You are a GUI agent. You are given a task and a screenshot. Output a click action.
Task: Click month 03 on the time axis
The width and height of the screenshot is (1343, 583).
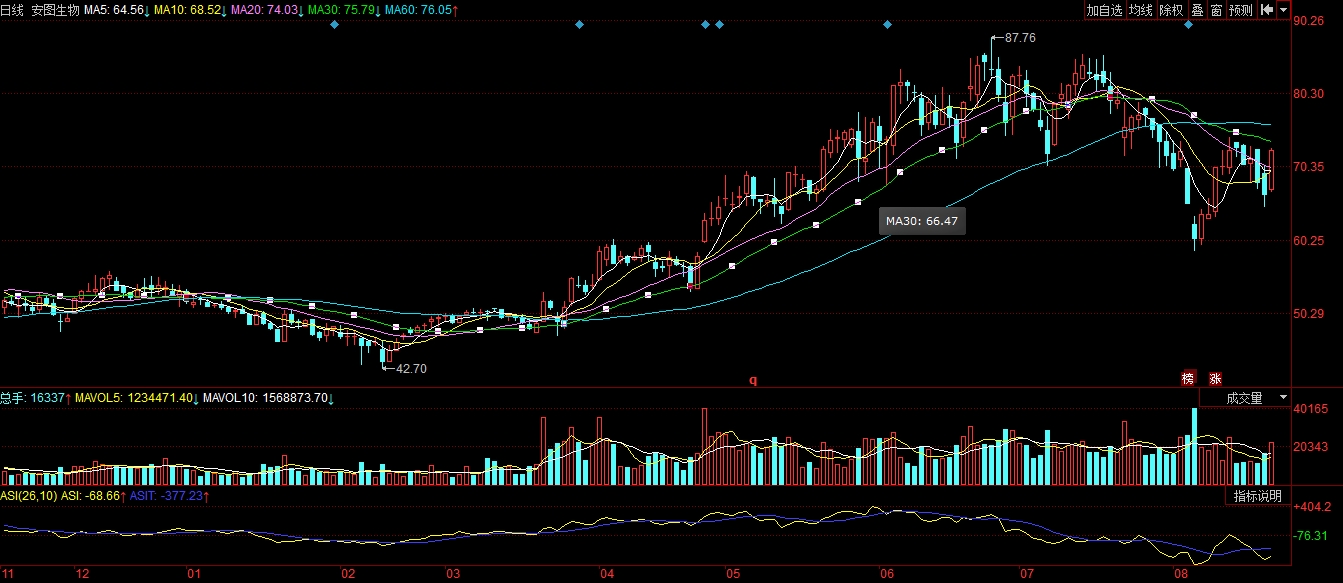(x=453, y=575)
